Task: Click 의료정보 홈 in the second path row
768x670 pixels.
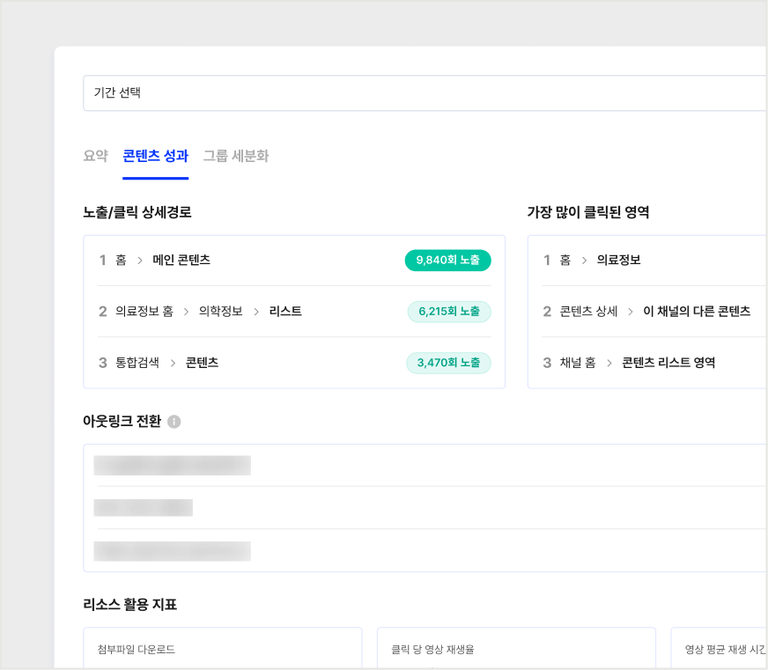Action: [144, 311]
